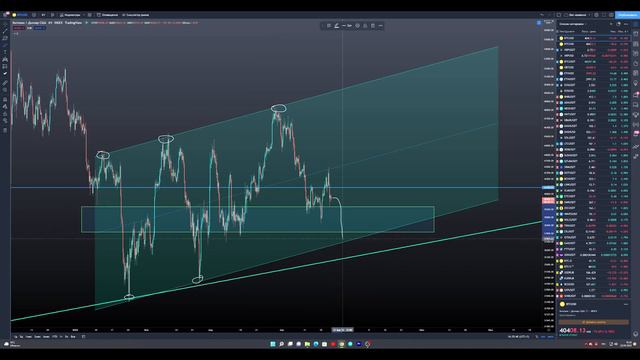
Task: Select the measure ruler tool in left toolbar
Action: (5, 83)
